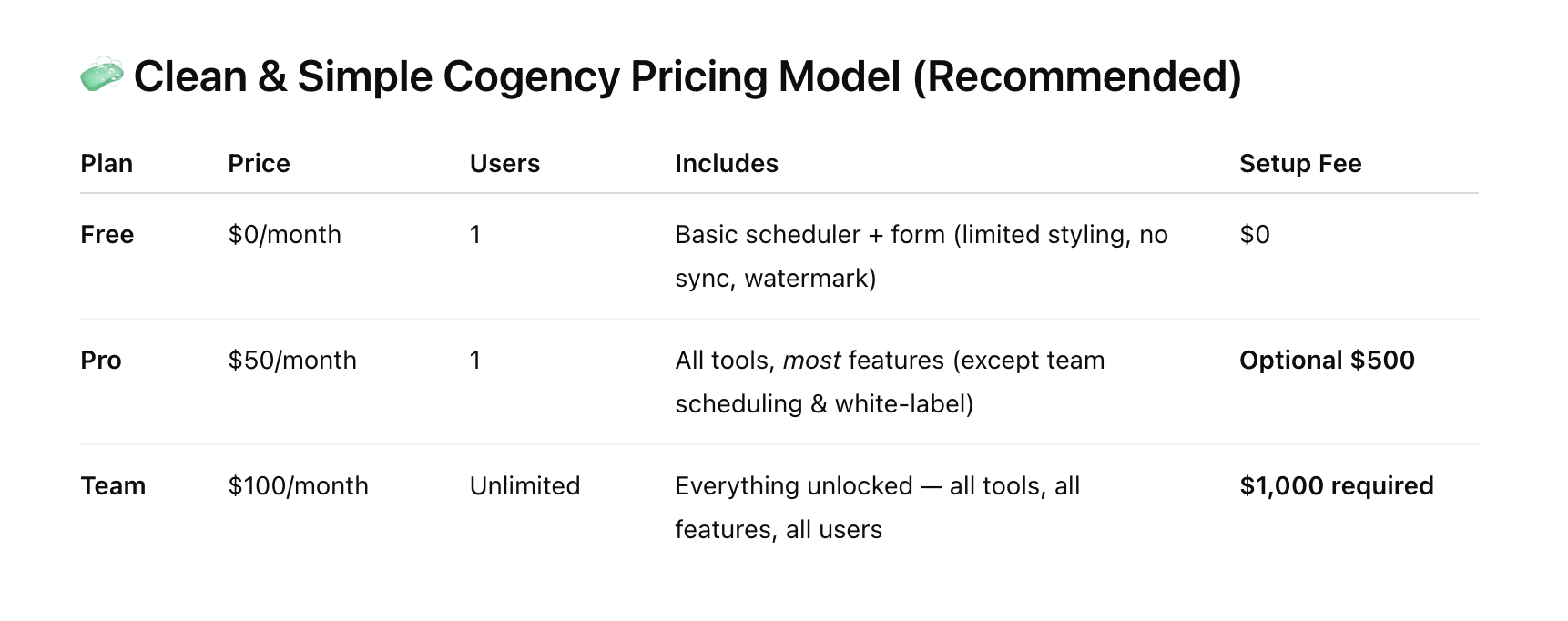Viewport: 1568px width, 621px height.
Task: Select the Setup Fee column header
Action: point(1299,164)
